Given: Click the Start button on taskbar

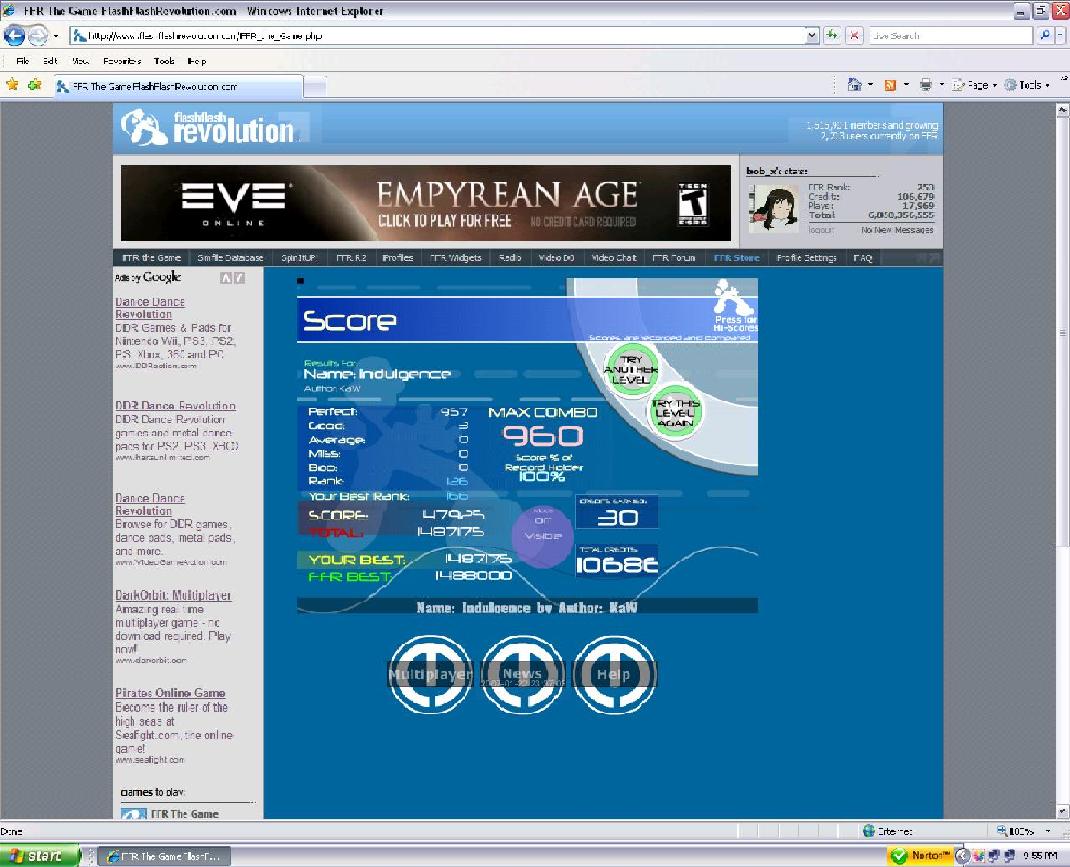Looking at the screenshot, I should click(x=40, y=855).
